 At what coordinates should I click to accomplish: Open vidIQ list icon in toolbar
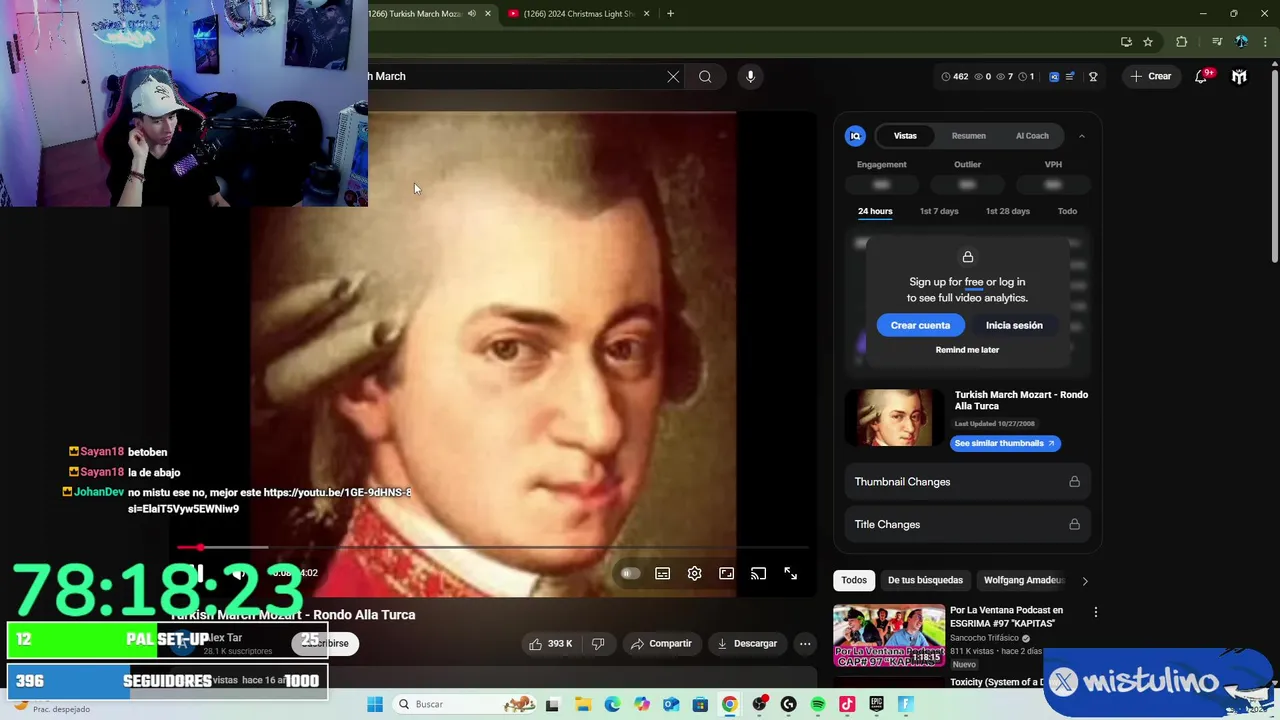(x=1070, y=76)
